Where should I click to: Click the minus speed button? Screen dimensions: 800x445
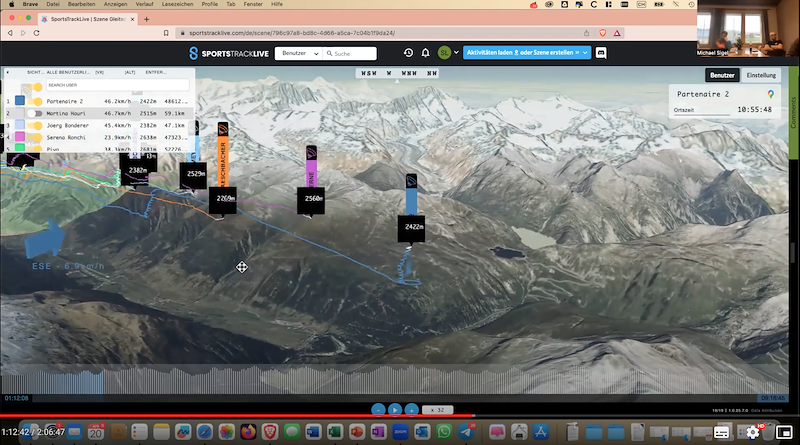click(378, 410)
